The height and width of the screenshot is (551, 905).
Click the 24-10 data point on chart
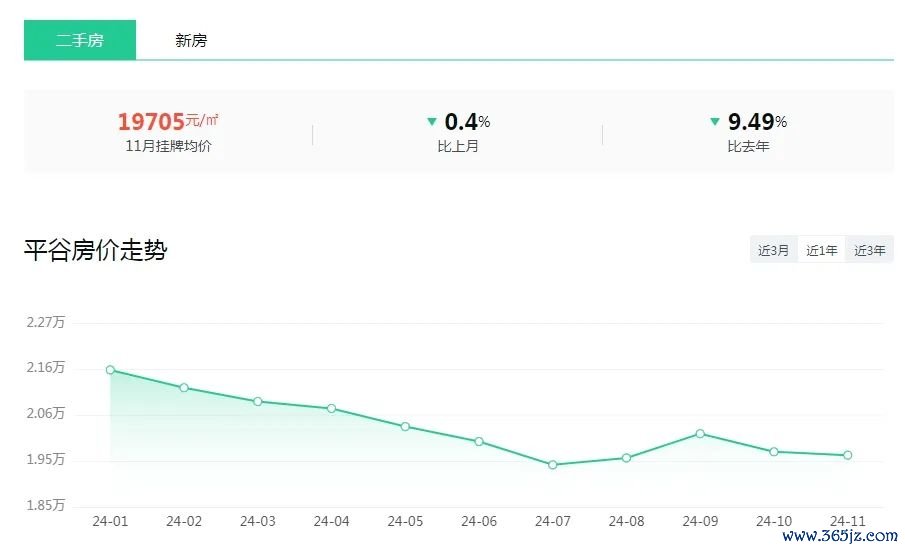[x=774, y=452]
